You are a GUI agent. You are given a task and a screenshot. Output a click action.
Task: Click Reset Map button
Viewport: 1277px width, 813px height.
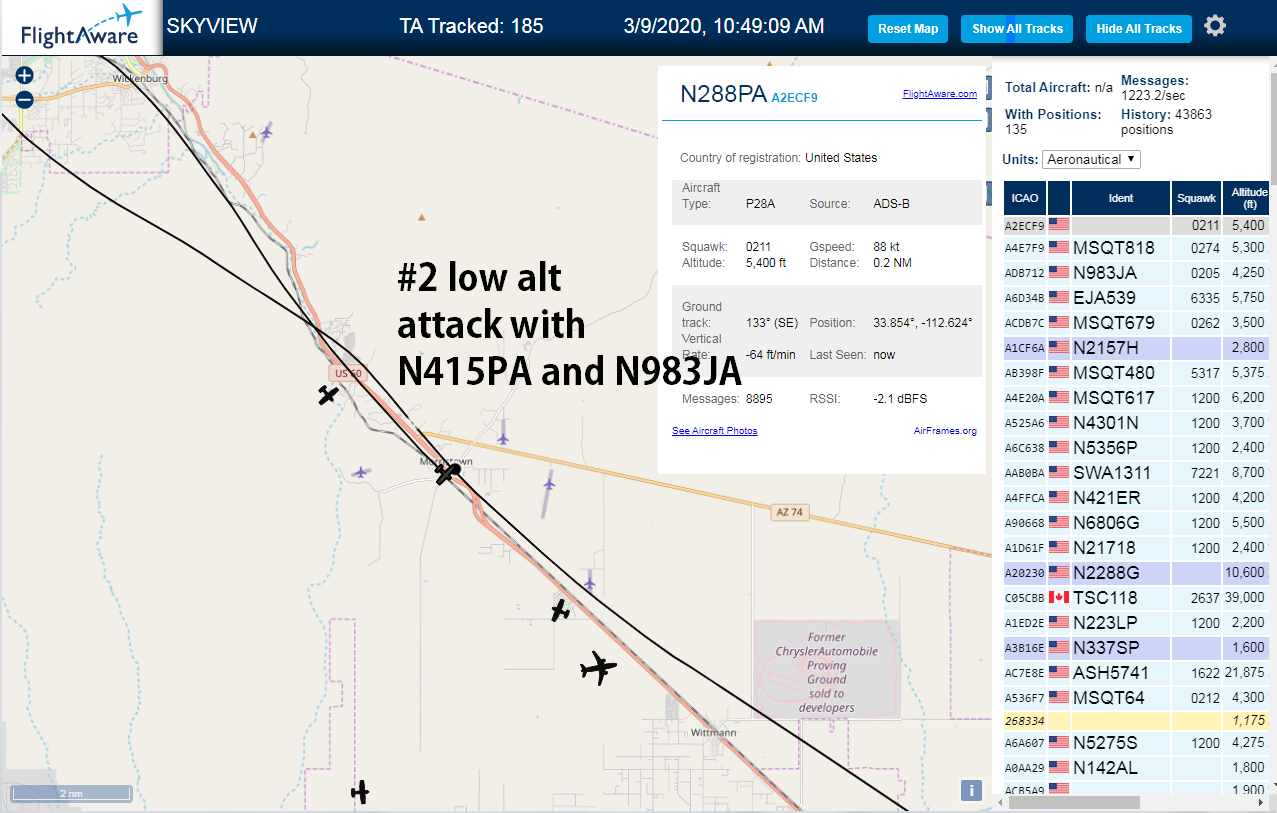point(908,29)
